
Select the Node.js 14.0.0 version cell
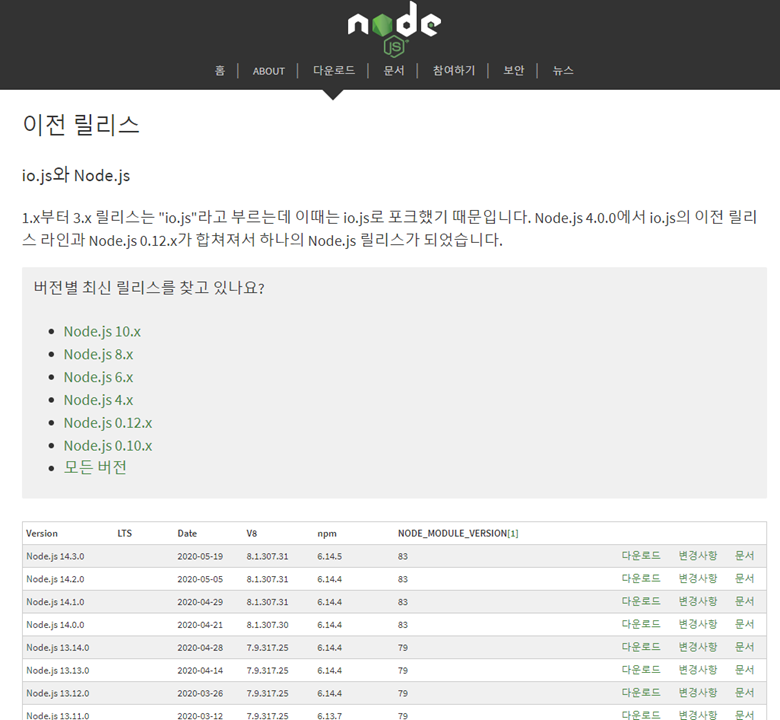coord(55,625)
